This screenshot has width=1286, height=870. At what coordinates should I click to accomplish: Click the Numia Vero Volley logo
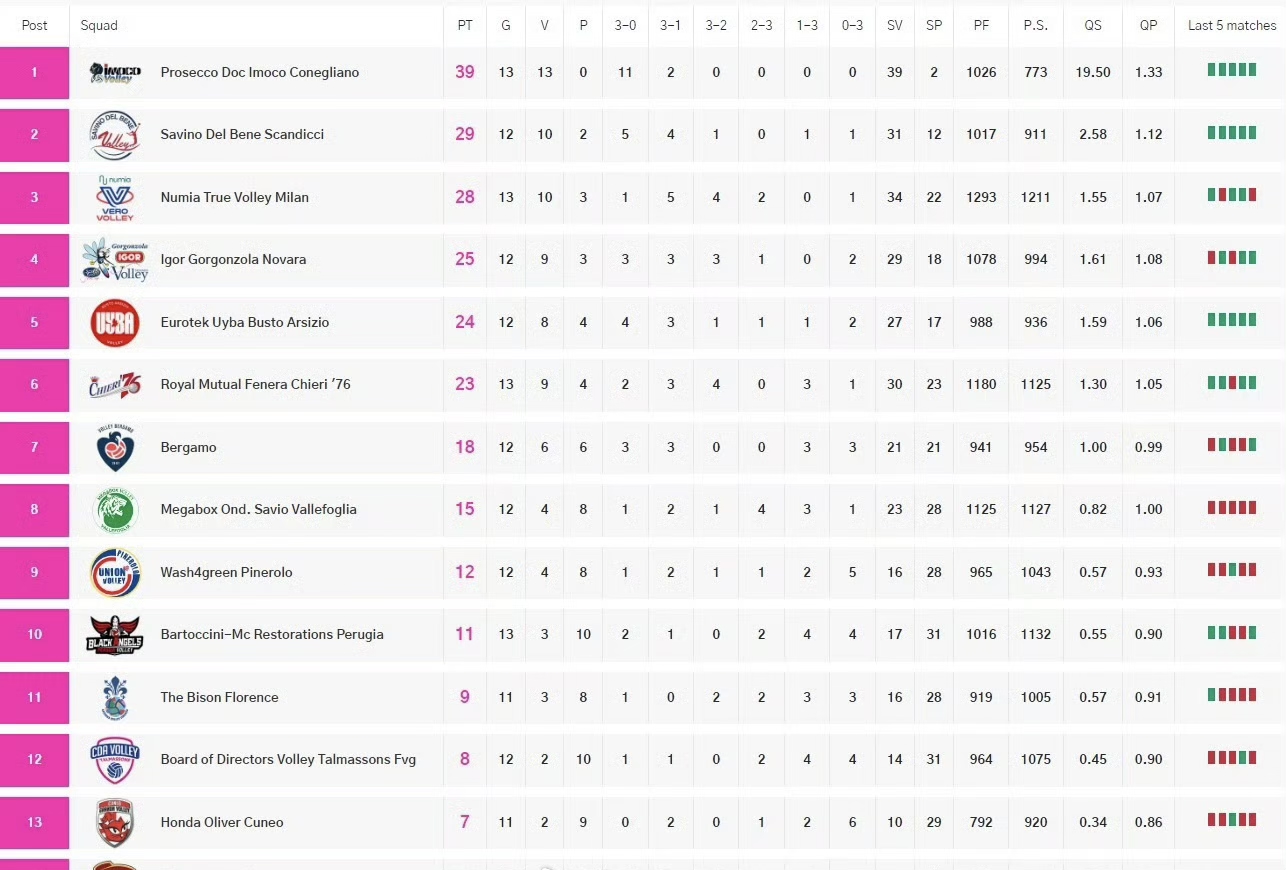(115, 197)
